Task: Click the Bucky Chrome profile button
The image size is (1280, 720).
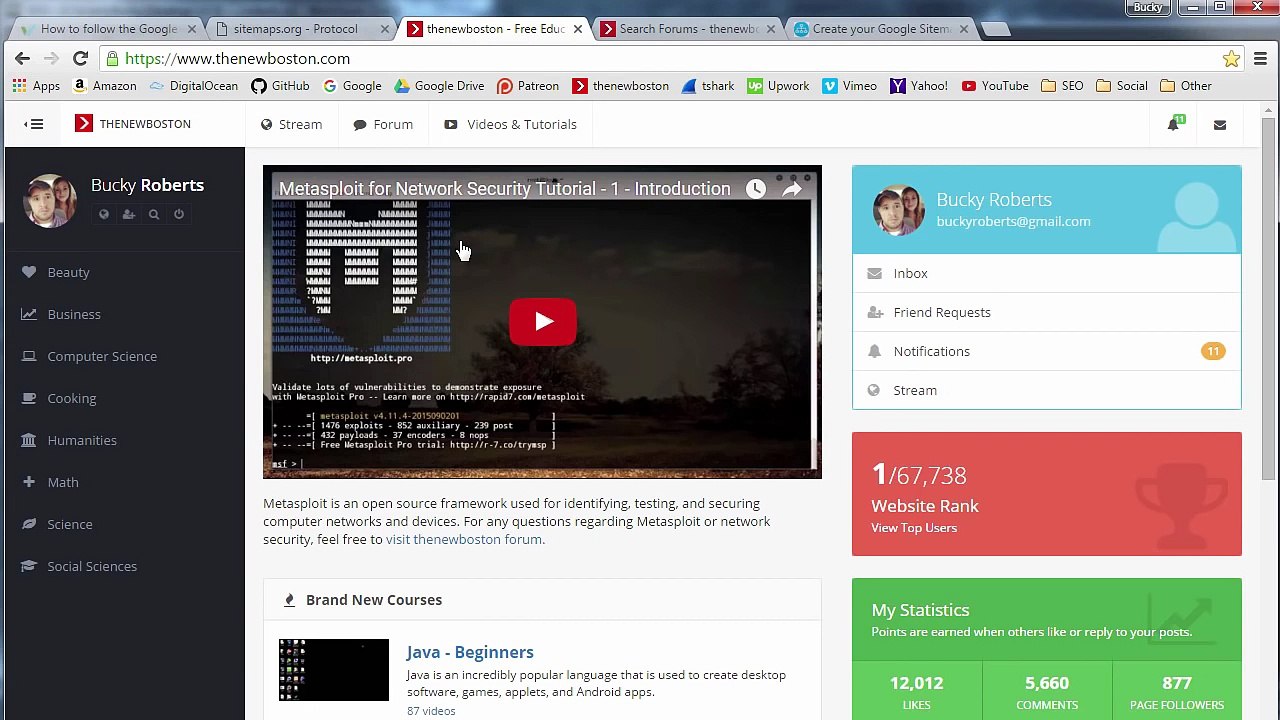Action: (x=1148, y=7)
